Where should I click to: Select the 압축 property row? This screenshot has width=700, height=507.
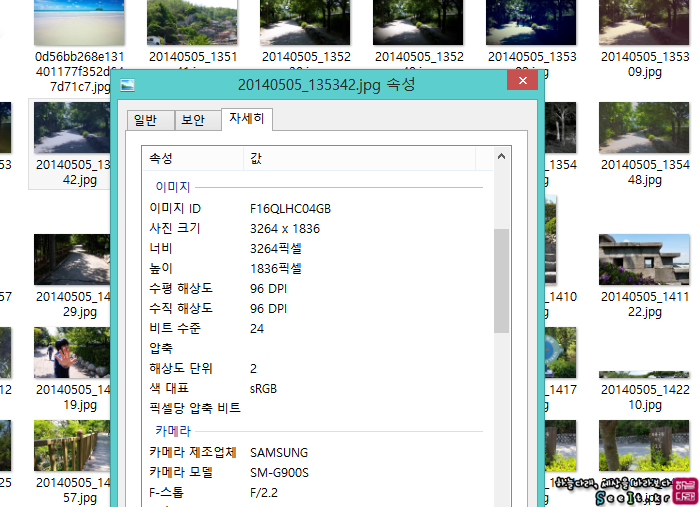coord(318,349)
